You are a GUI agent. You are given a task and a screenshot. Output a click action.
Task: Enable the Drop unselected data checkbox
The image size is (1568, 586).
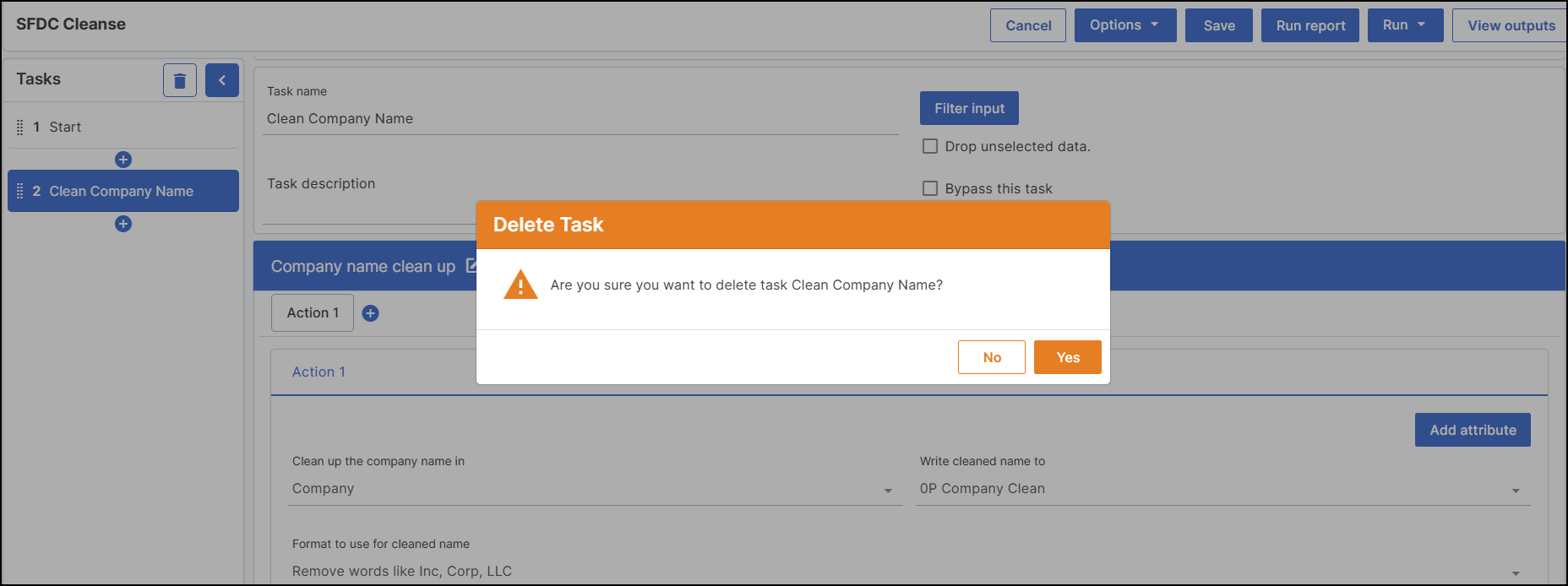point(929,145)
